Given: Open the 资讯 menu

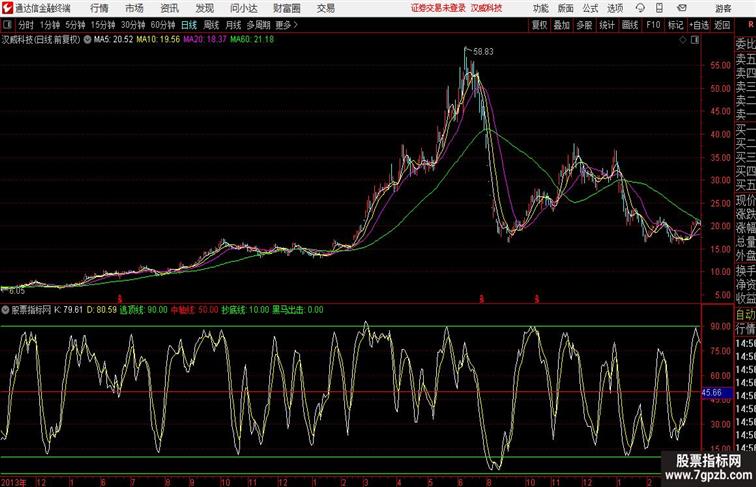Looking at the screenshot, I should (x=169, y=8).
